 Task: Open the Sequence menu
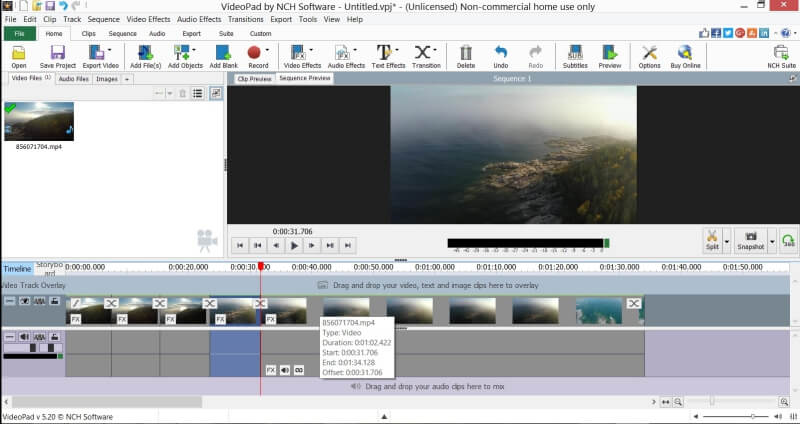click(x=104, y=19)
